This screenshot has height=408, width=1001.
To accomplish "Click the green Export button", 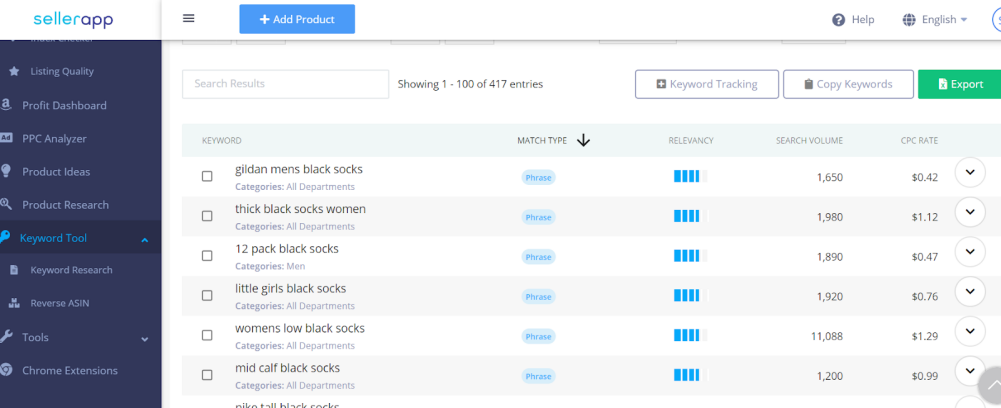I will pyautogui.click(x=960, y=84).
